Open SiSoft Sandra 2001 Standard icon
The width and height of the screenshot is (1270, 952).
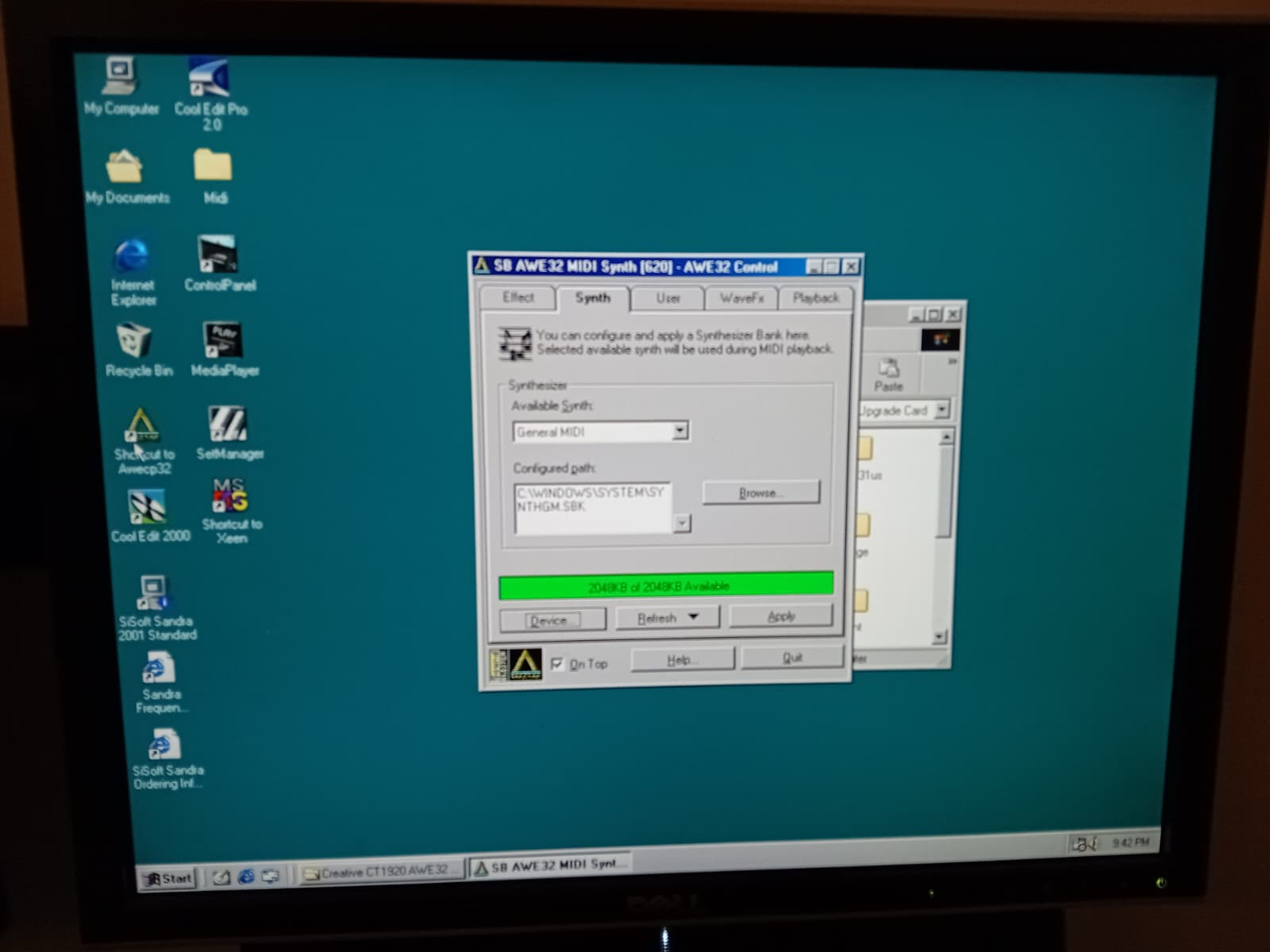(153, 593)
